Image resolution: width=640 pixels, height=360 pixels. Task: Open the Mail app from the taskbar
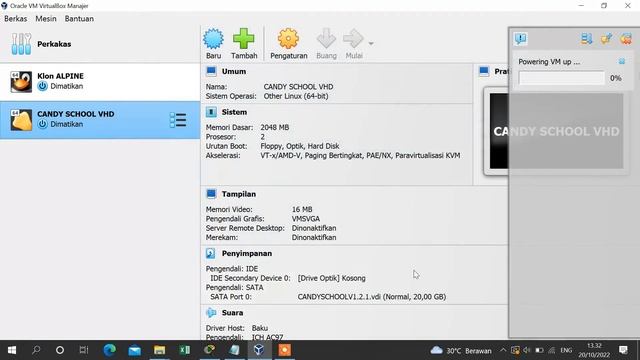[x=134, y=350]
